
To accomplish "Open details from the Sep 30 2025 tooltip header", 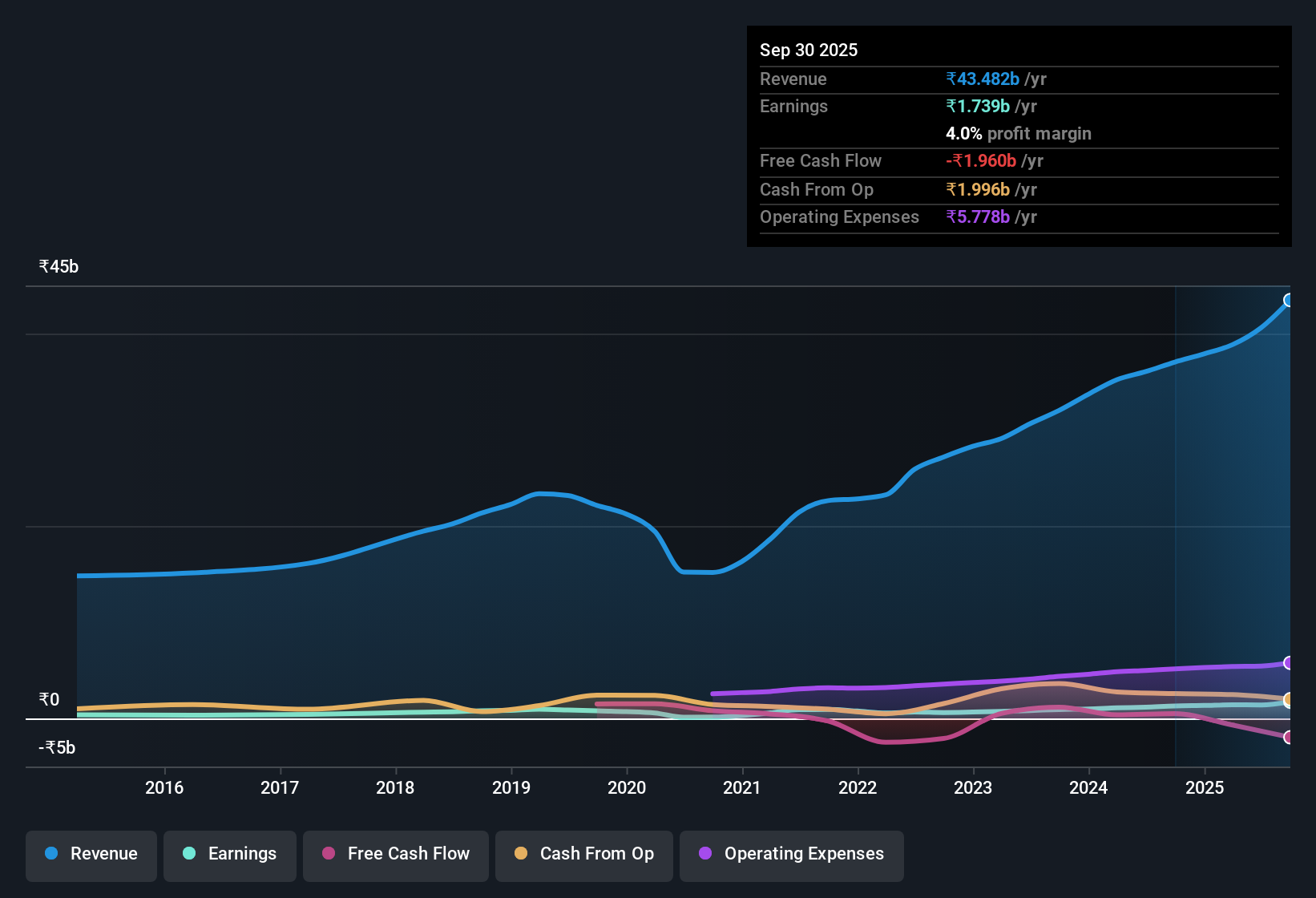I will 809,50.
